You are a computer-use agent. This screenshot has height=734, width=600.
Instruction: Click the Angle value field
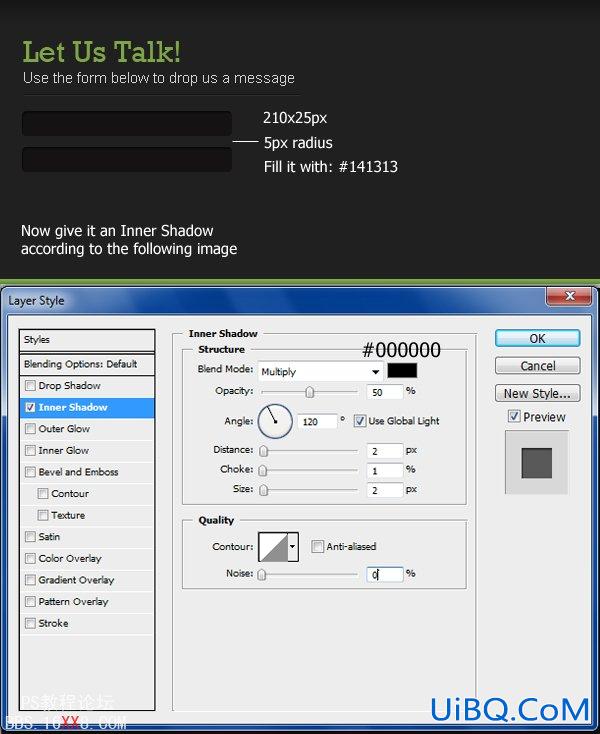317,421
